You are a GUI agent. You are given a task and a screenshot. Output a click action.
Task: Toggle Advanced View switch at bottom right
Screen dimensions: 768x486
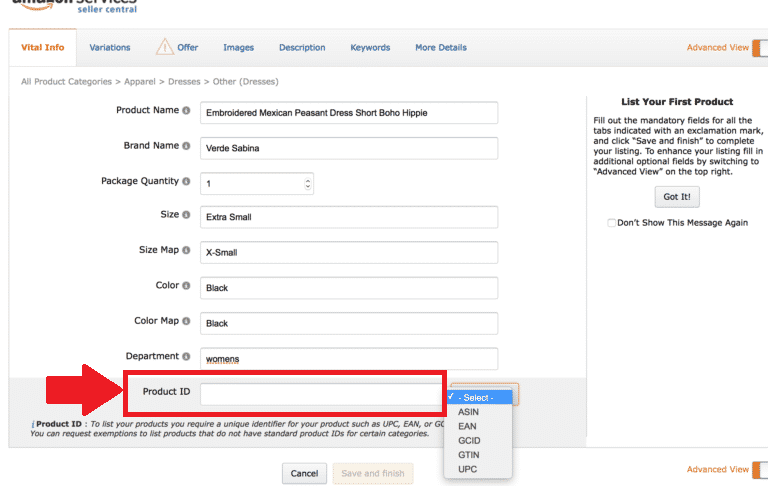pos(759,469)
